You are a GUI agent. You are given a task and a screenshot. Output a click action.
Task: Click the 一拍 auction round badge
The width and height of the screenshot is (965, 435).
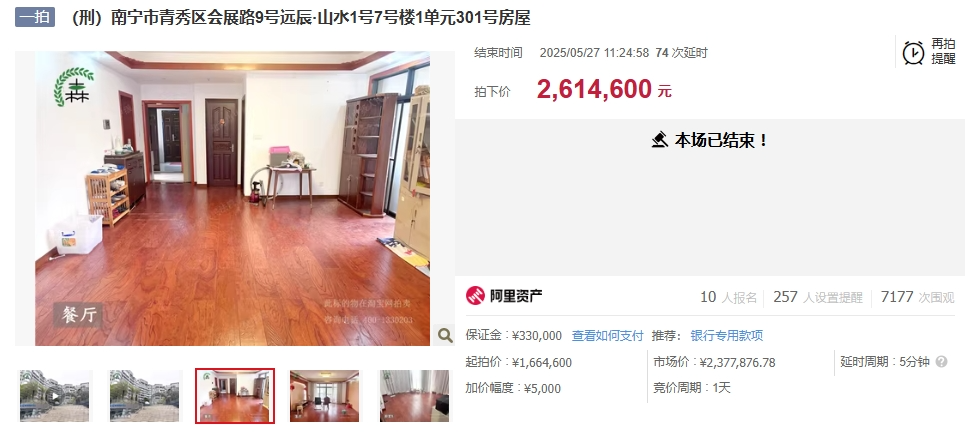pos(35,17)
